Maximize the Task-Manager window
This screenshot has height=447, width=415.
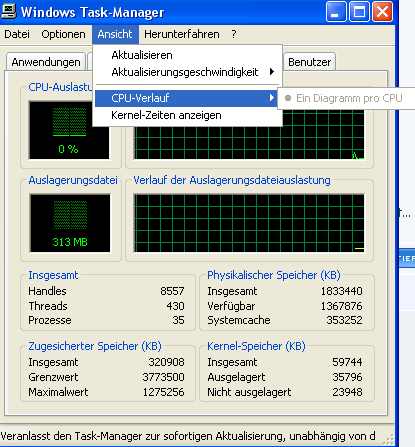click(359, 12)
